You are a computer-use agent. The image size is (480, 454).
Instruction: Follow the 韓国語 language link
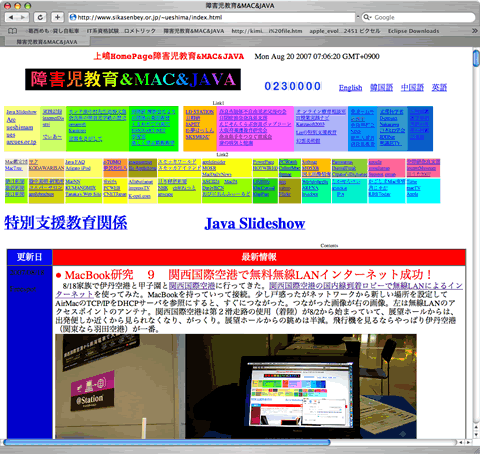381,87
